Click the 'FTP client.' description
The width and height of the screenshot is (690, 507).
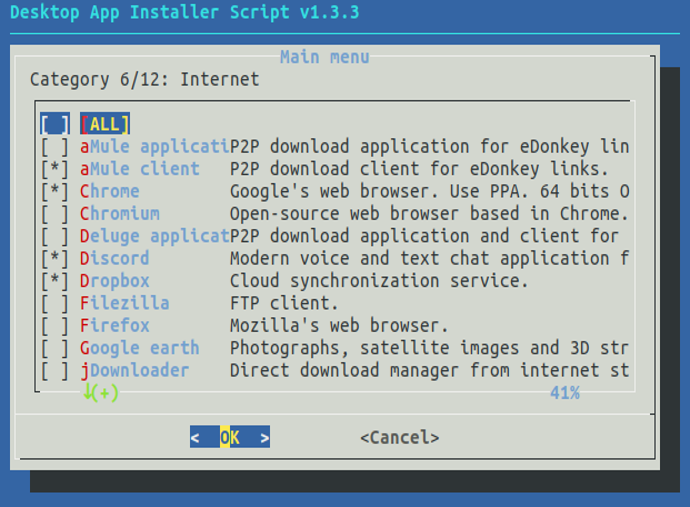pos(284,303)
